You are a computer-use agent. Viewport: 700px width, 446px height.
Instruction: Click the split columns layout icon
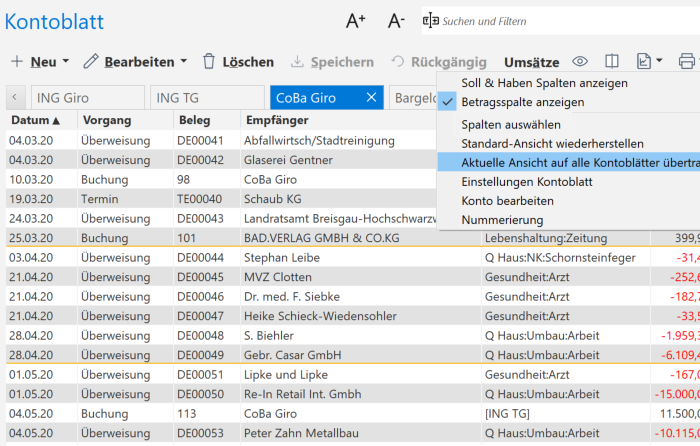click(x=612, y=62)
